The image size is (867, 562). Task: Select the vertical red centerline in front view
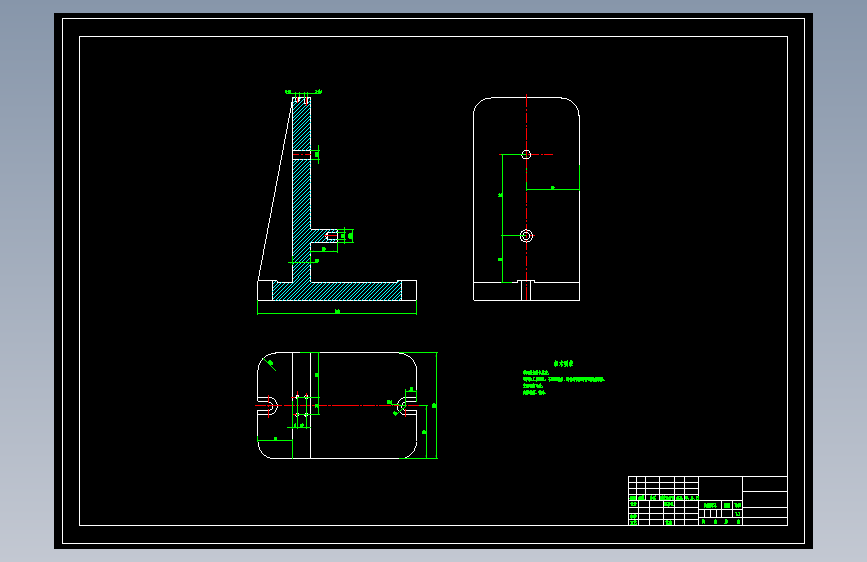pos(526,197)
